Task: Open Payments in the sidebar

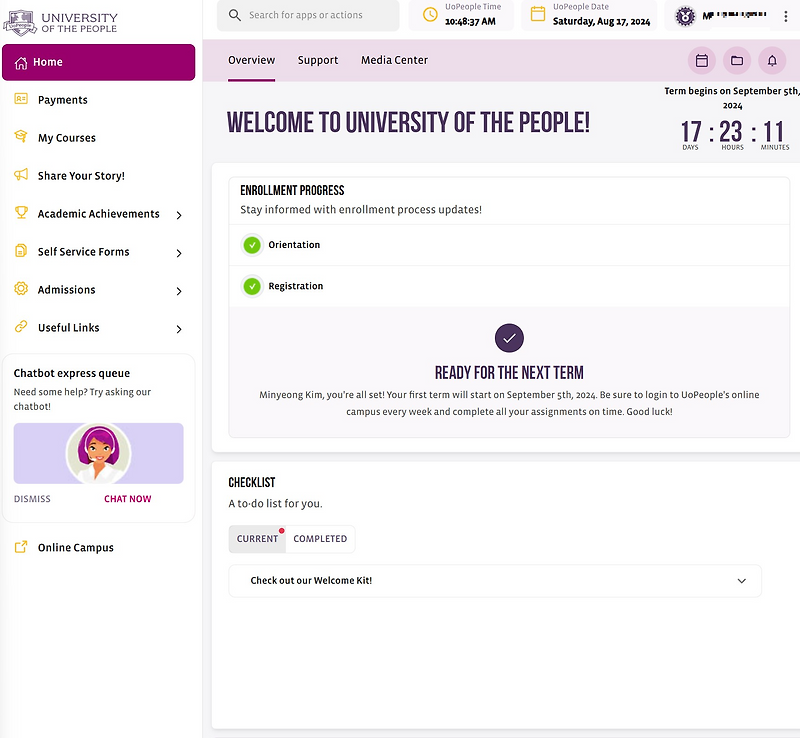Action: 63,100
